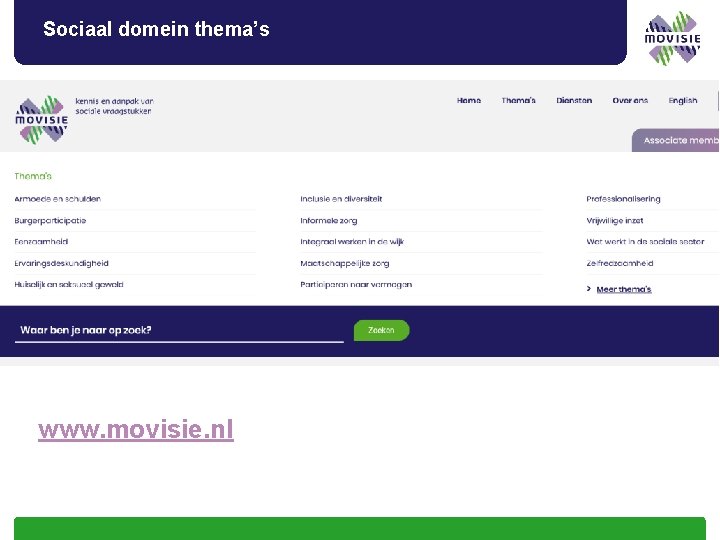Click the slide title 'Sociaal domein thema's'
720x540 pixels.
156,29
